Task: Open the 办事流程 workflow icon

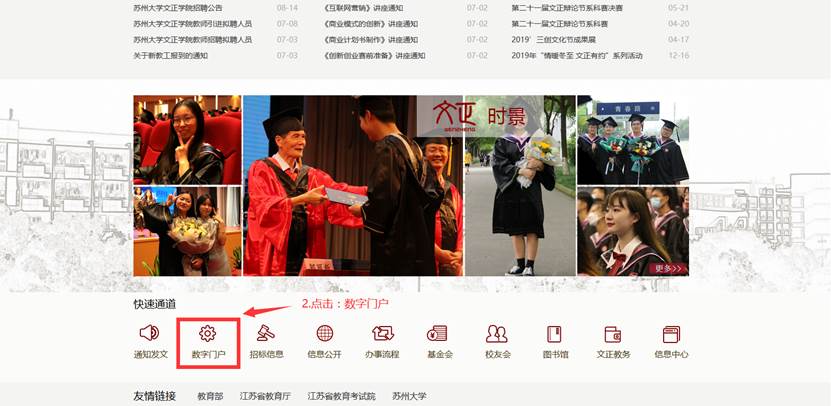Action: (382, 334)
